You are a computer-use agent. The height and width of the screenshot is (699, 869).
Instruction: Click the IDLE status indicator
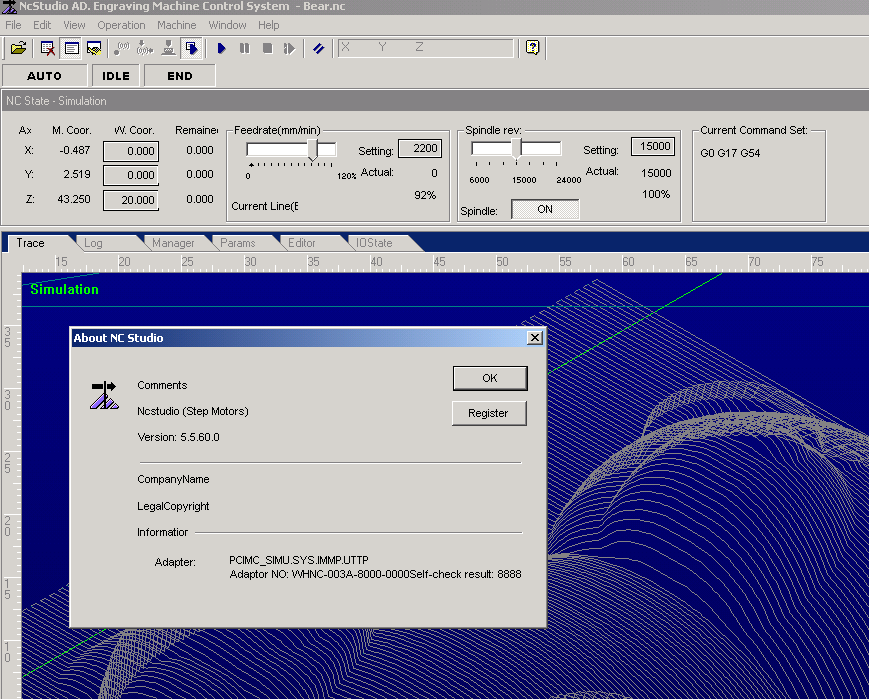(116, 76)
